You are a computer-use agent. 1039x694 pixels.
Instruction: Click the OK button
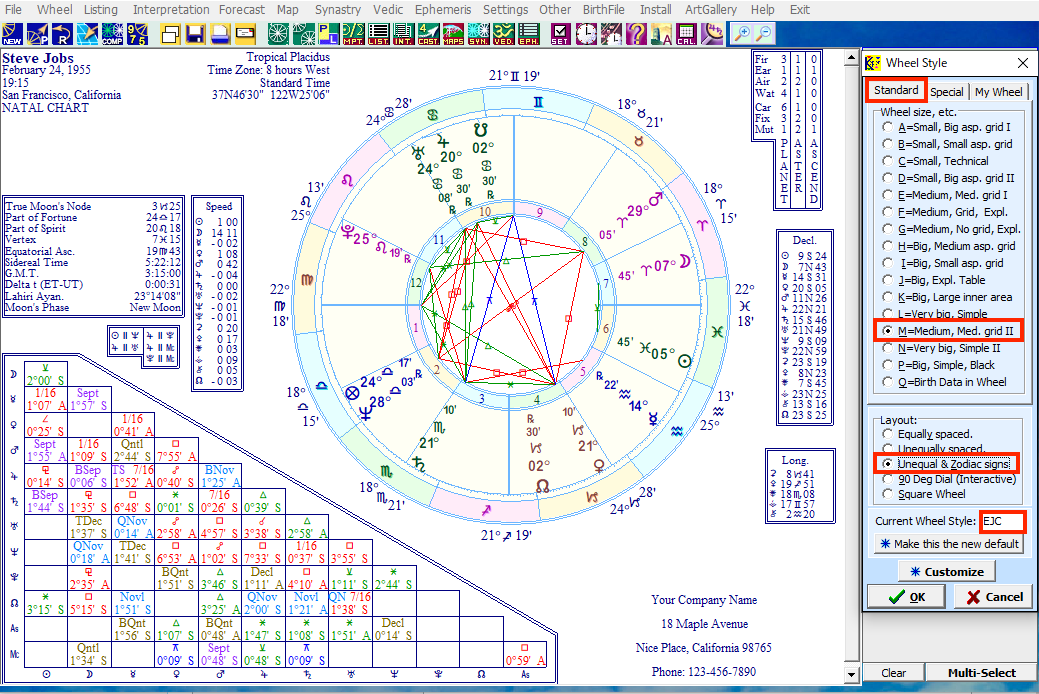tap(907, 597)
